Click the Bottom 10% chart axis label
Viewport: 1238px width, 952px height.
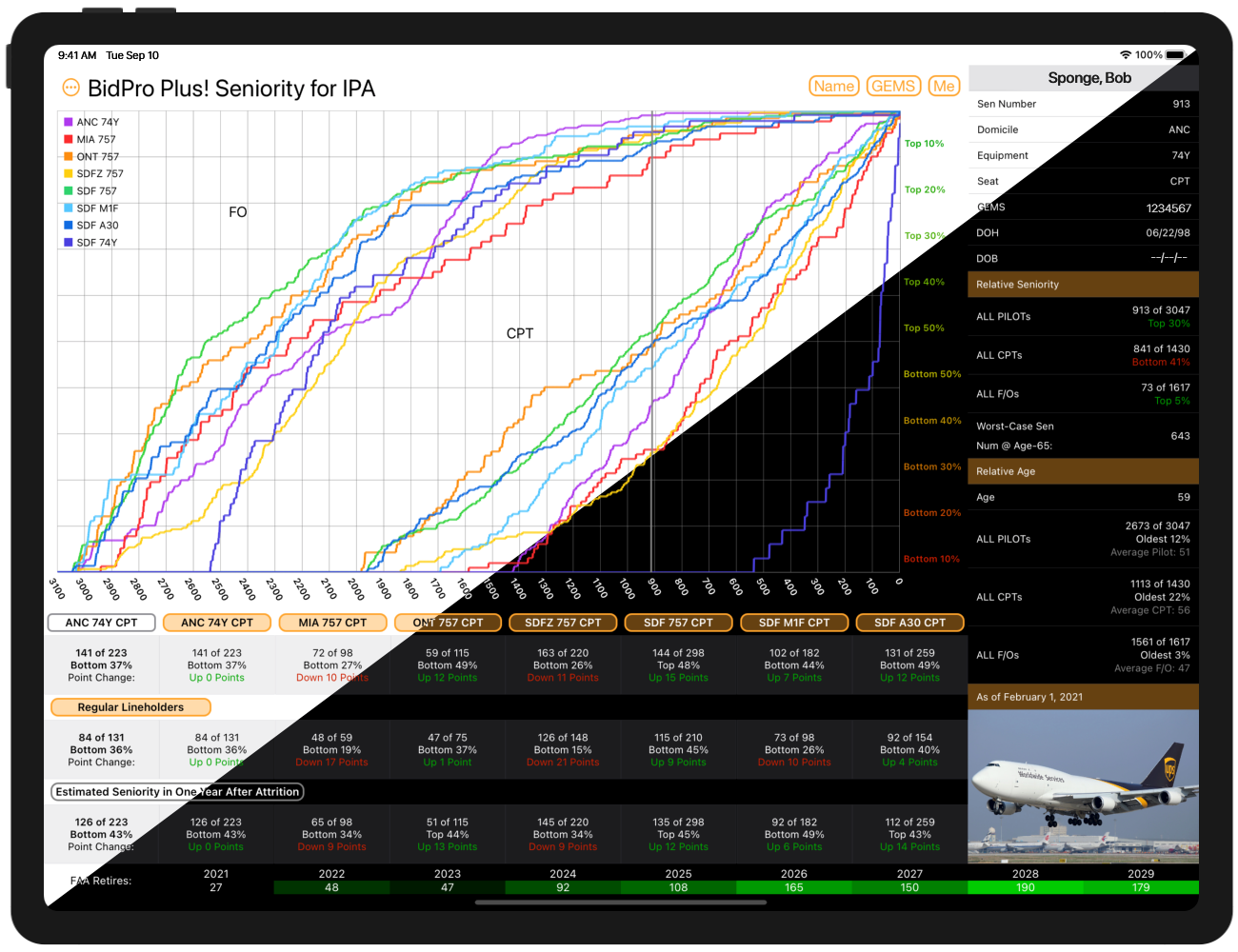click(931, 559)
